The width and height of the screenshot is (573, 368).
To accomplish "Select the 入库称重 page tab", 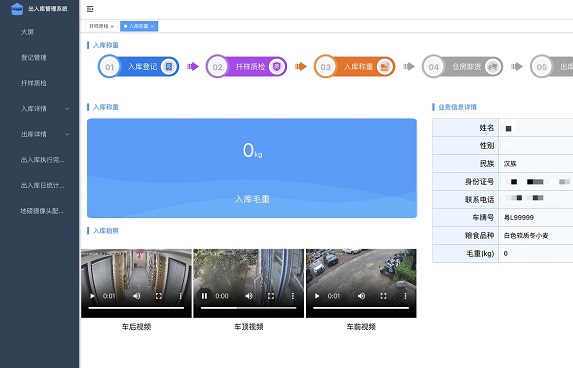I will [x=138, y=26].
